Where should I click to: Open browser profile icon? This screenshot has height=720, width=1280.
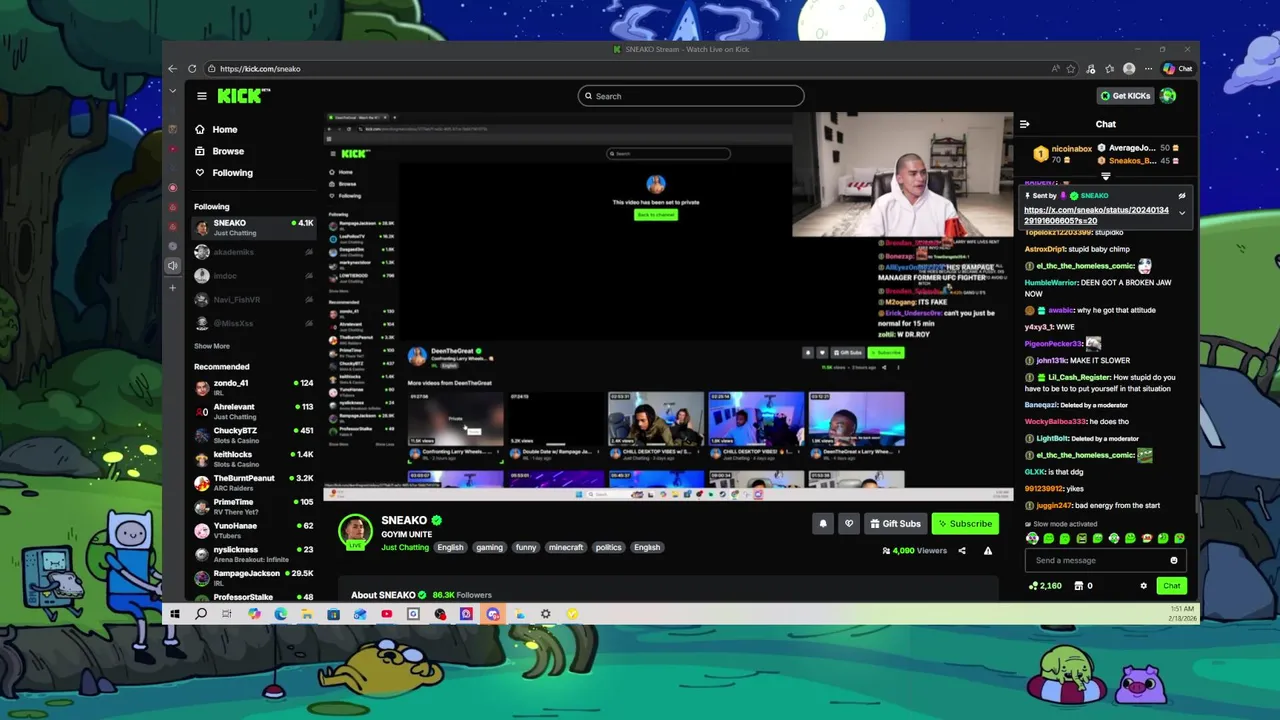1129,69
